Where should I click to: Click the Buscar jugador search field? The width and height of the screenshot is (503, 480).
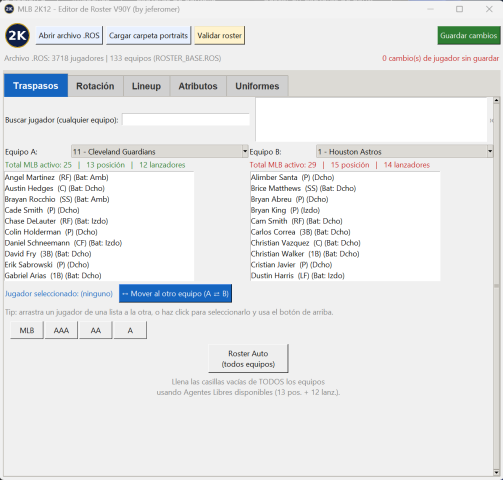(x=186, y=120)
